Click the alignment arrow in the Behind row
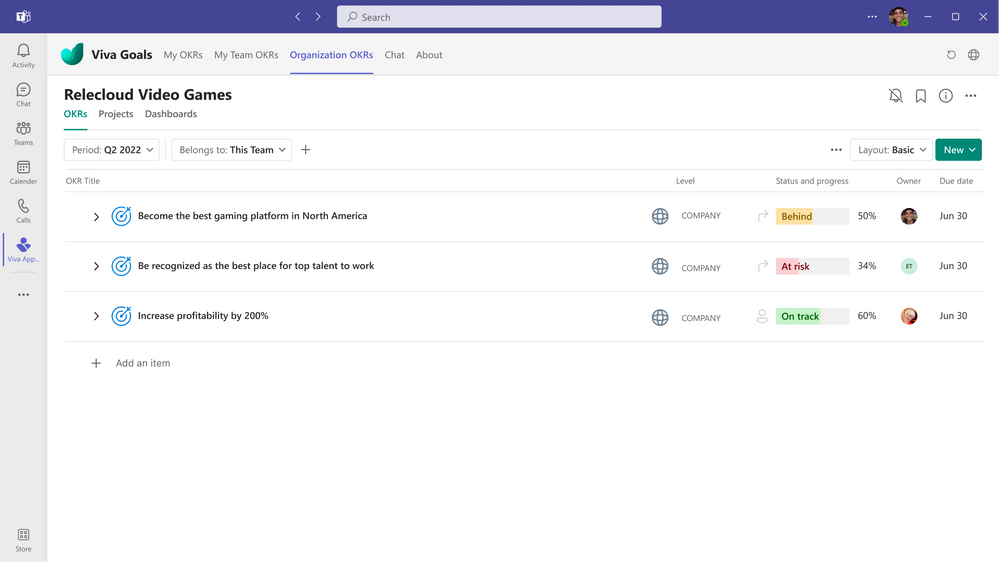 pos(763,217)
